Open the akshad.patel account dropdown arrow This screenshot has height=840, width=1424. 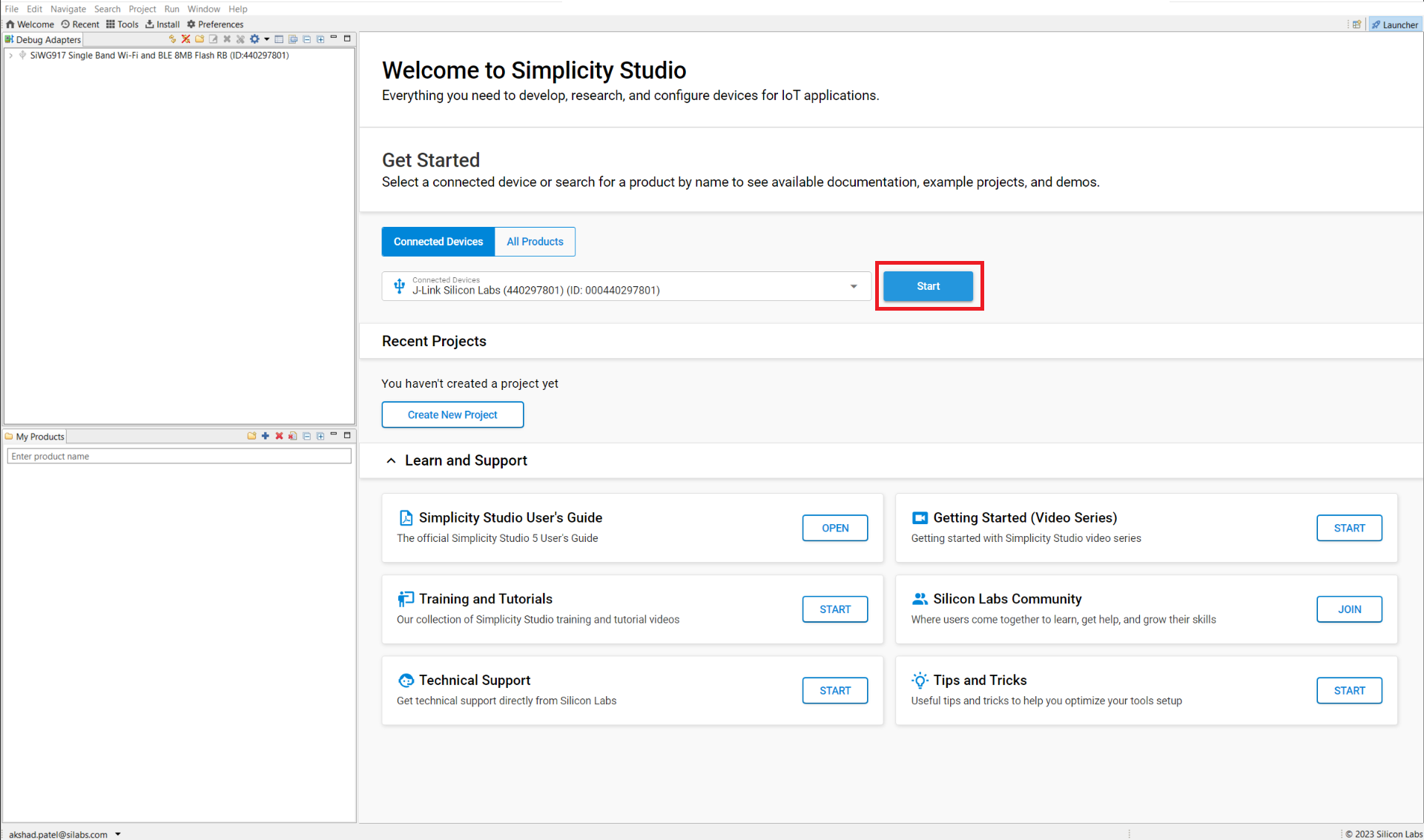click(118, 834)
